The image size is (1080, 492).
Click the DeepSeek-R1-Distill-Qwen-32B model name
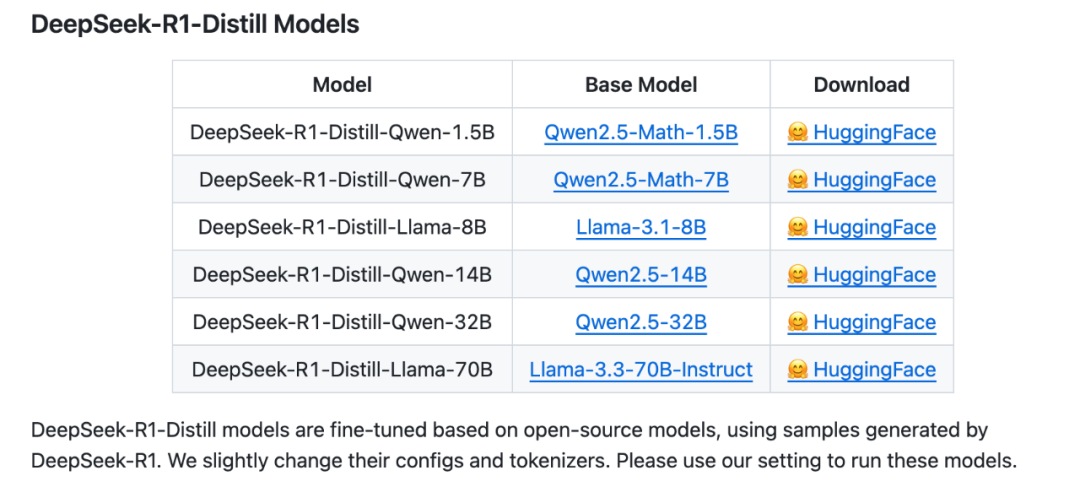coord(342,322)
